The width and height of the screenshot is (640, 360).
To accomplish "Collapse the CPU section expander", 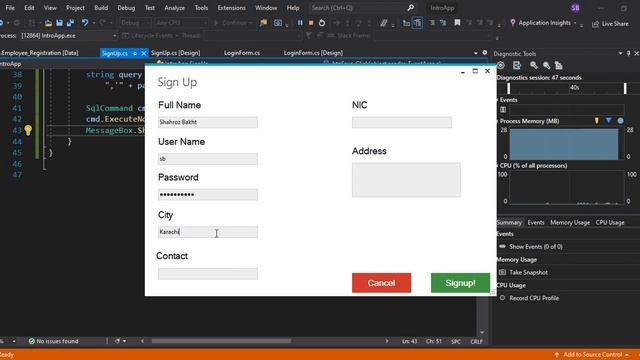I will coord(498,166).
